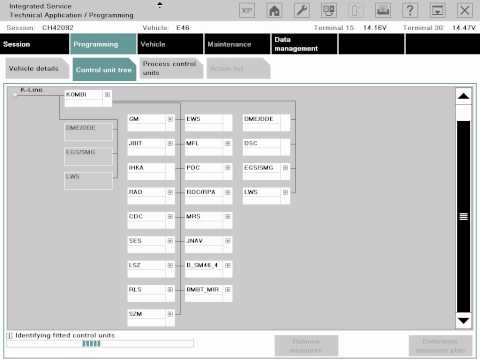The height and width of the screenshot is (360, 480).
Task: Toggle the marker on the PDC unit
Action: coord(228,168)
